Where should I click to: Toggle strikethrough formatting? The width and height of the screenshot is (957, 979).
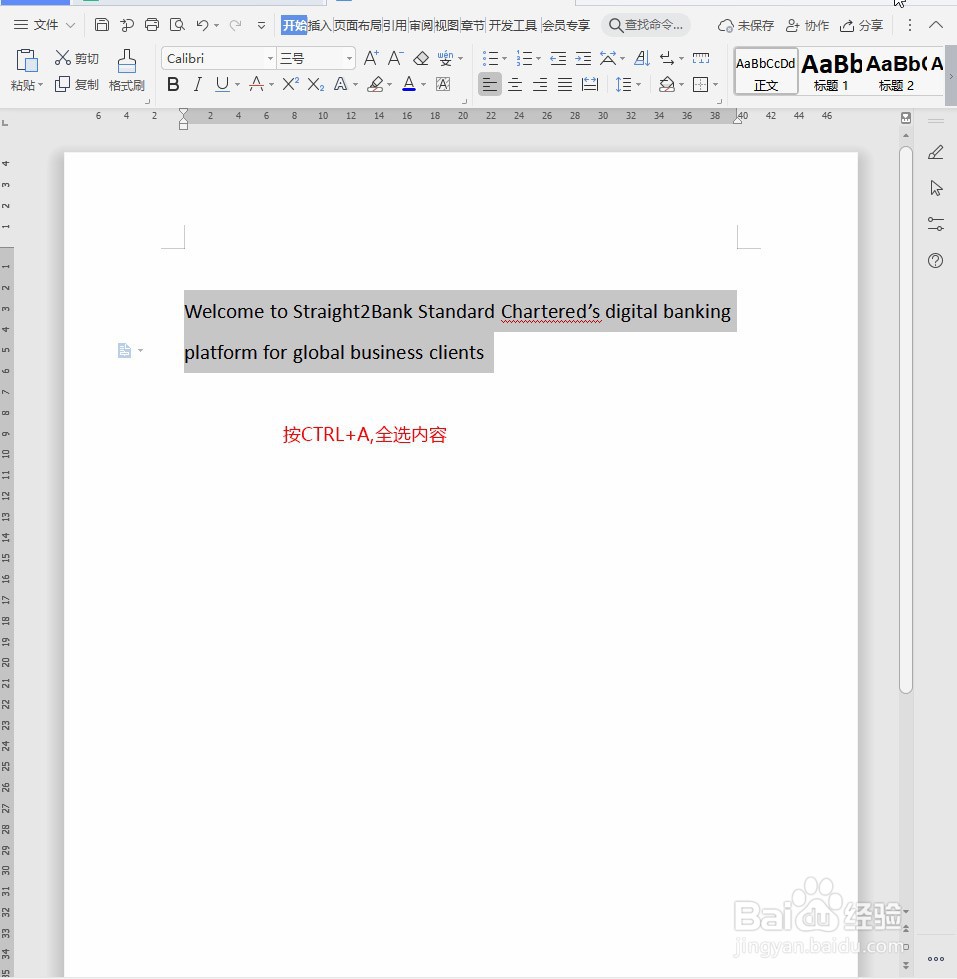[x=256, y=84]
